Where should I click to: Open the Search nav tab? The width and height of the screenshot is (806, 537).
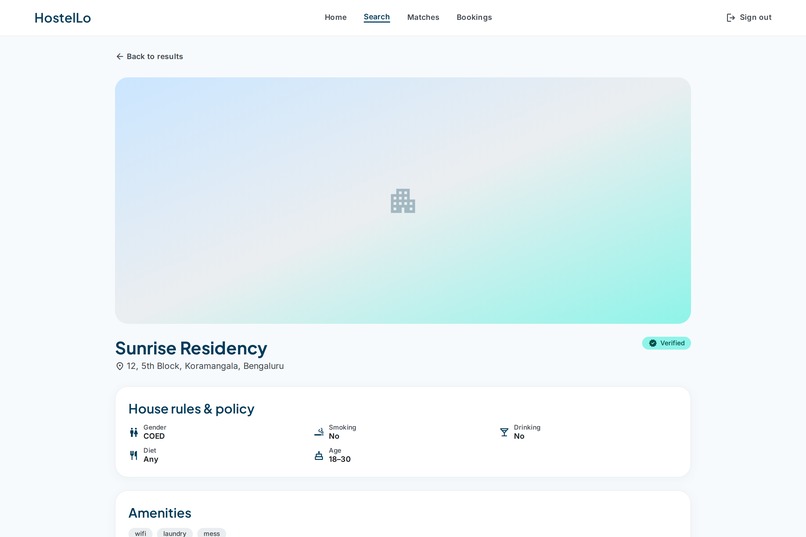(377, 17)
